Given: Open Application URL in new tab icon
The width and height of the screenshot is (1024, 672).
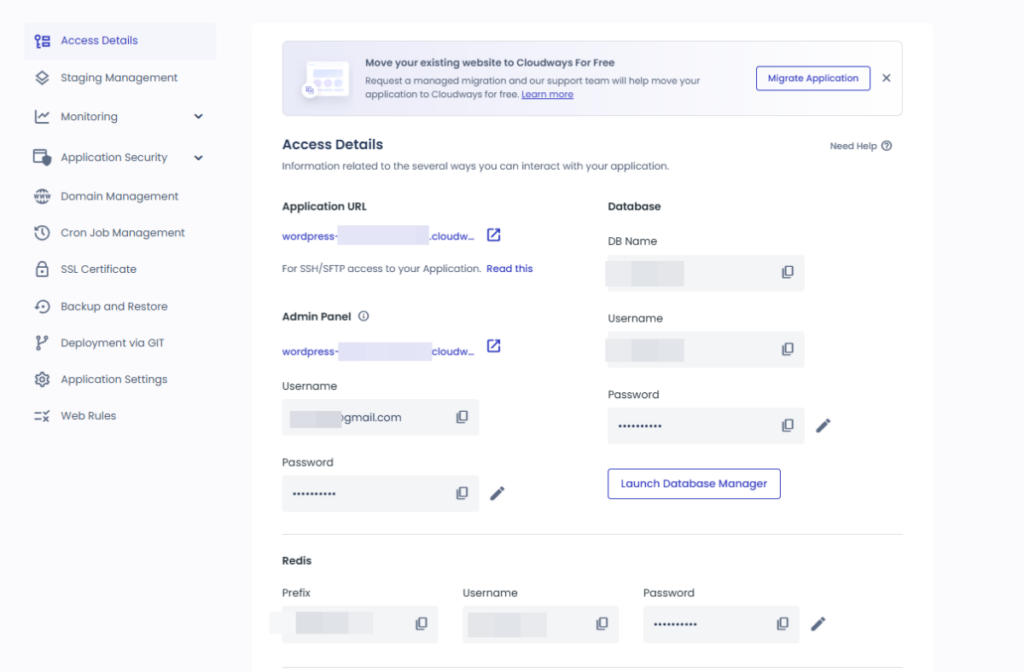Looking at the screenshot, I should tap(494, 235).
